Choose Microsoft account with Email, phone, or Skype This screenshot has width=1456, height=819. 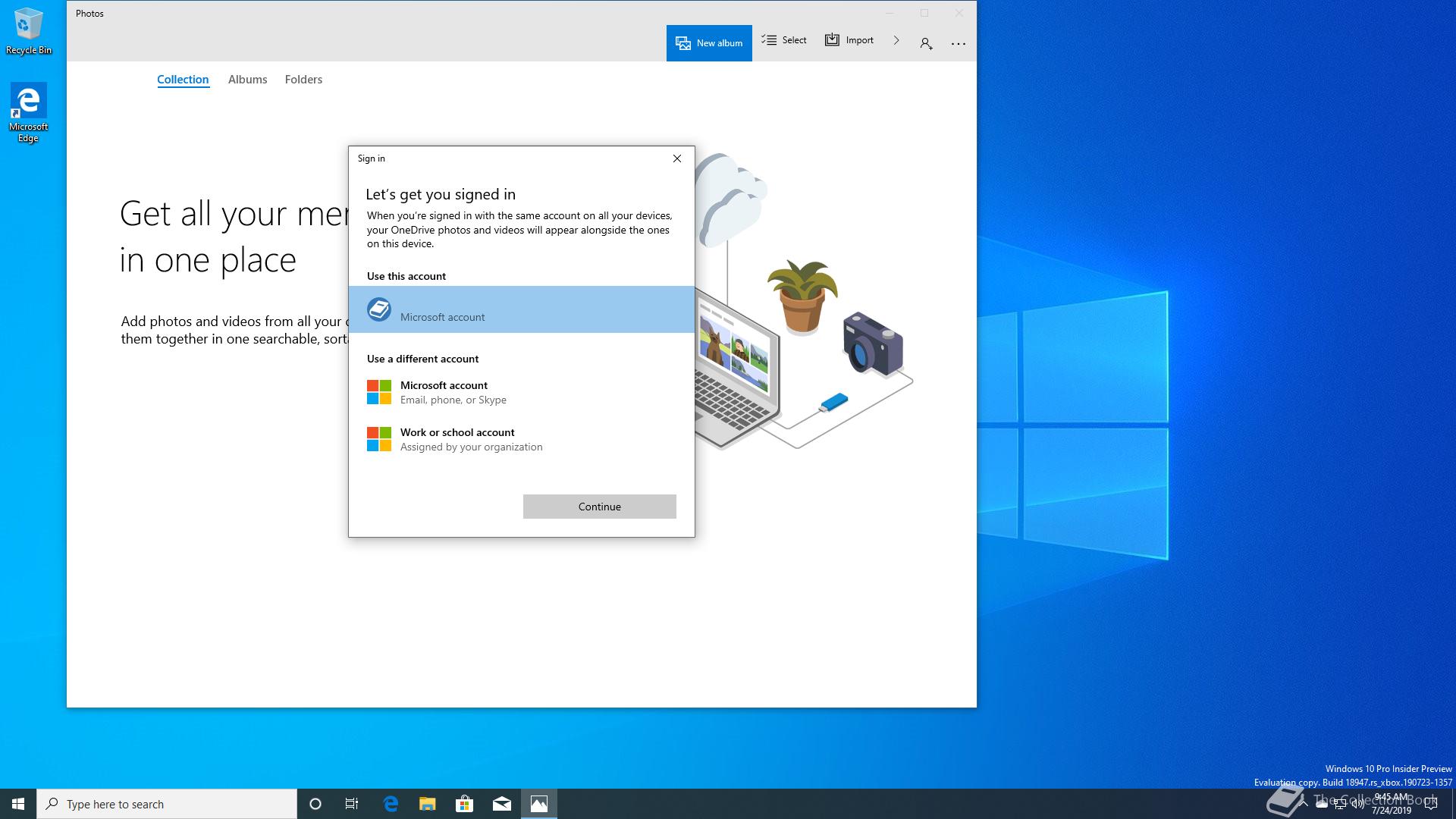point(522,392)
